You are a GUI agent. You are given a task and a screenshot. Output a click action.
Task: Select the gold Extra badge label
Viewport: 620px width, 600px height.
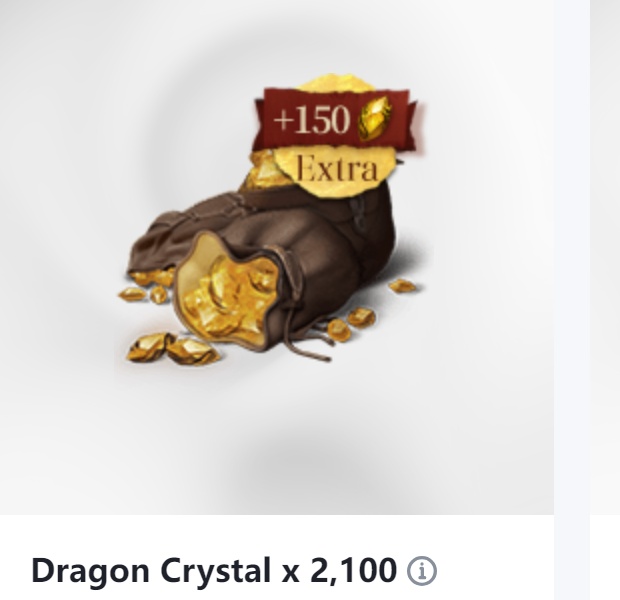tap(336, 169)
